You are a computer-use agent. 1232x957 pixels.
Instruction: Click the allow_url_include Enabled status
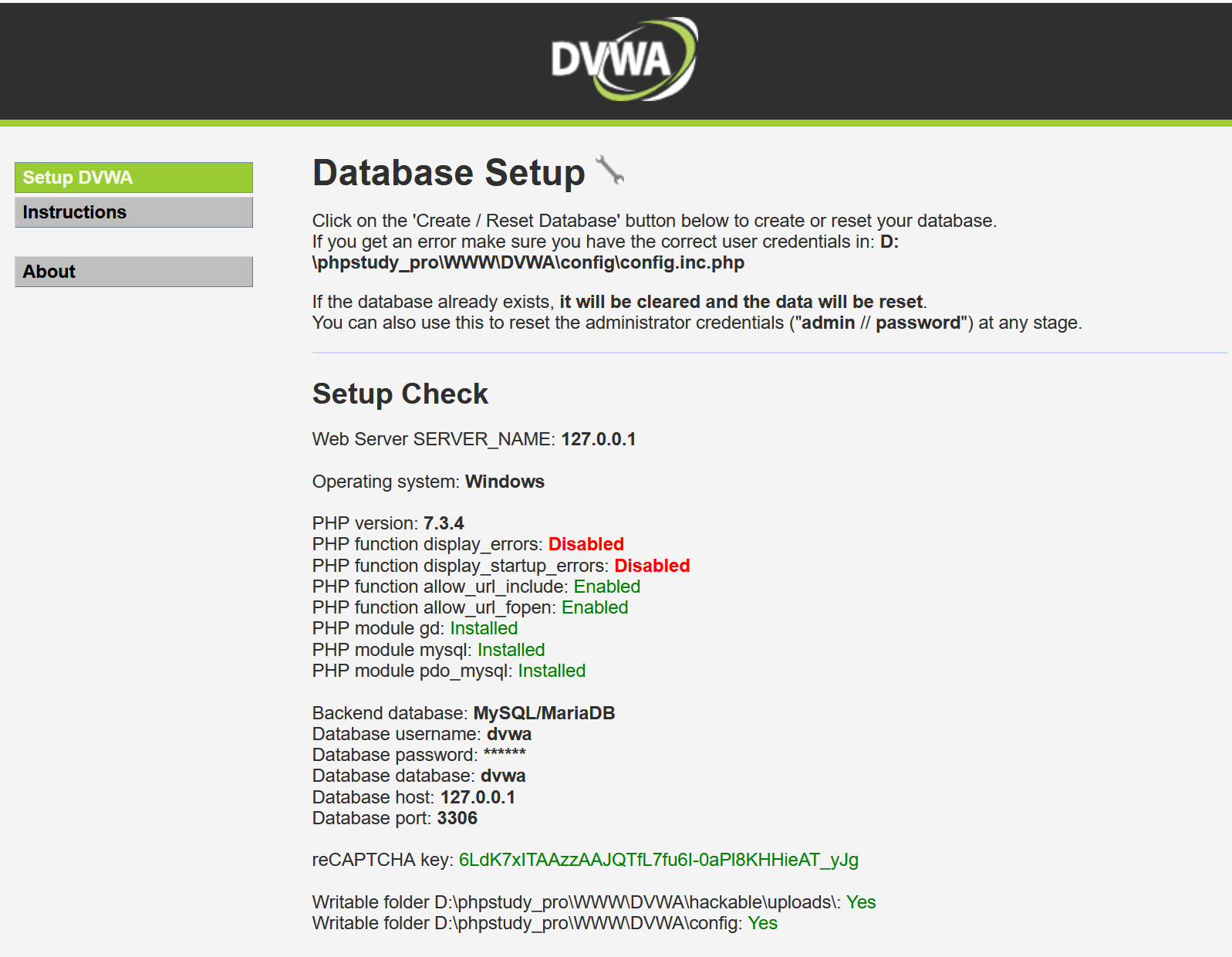607,587
